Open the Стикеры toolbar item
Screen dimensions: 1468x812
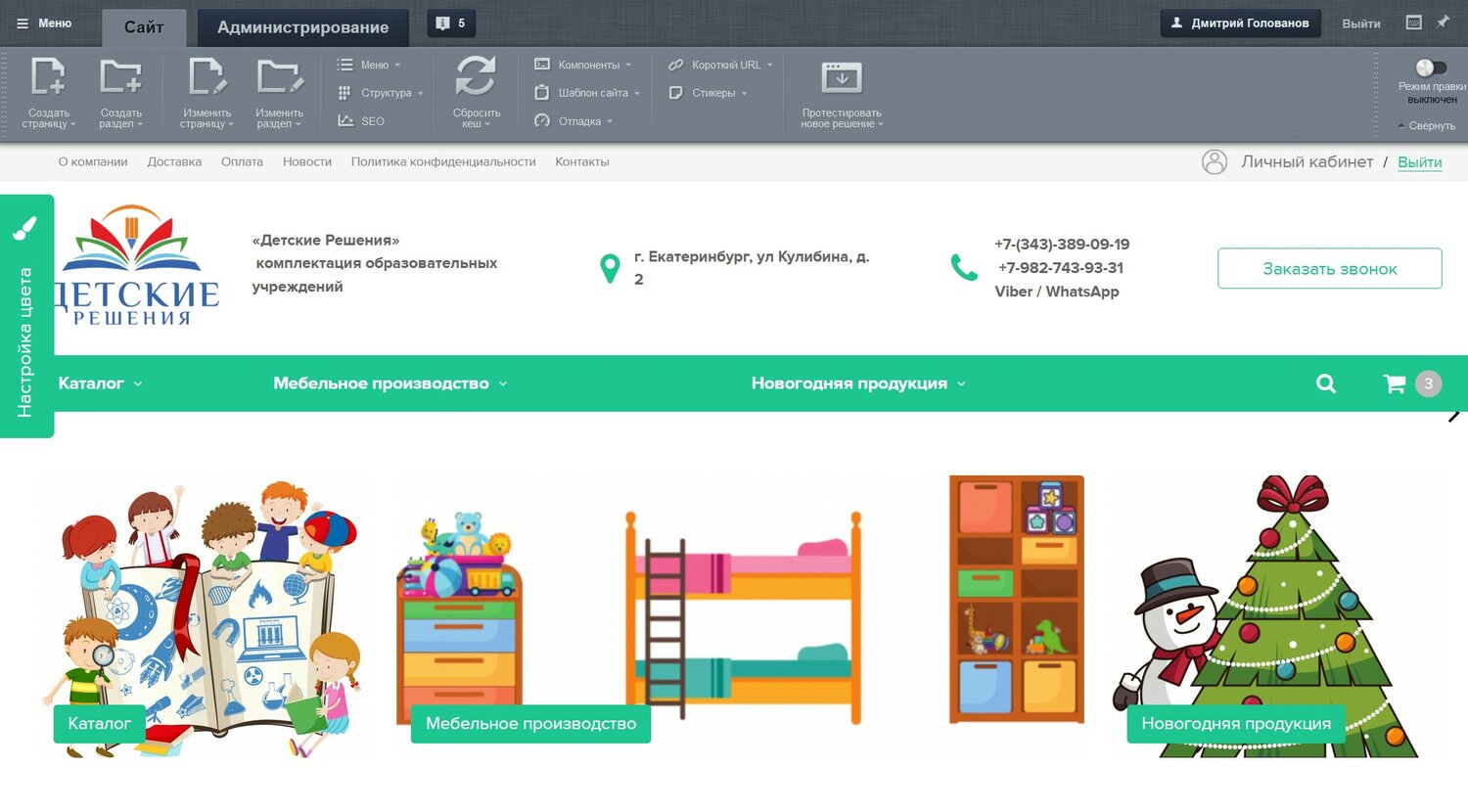pos(707,93)
